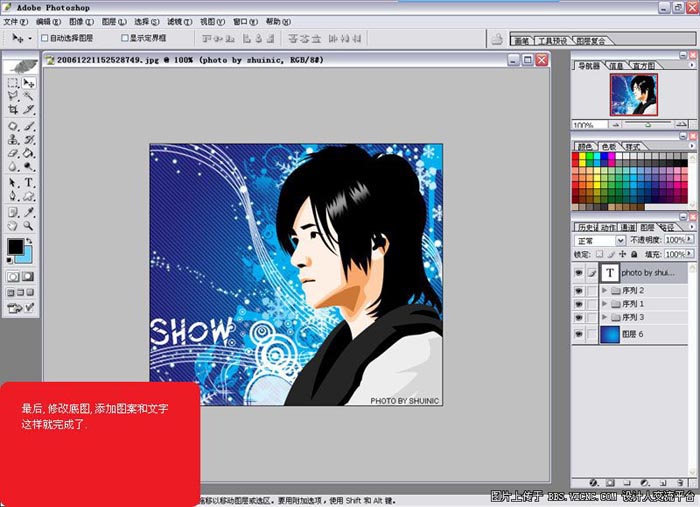Viewport: 700px width, 507px height.
Task: Select the Hand tool
Action: click(13, 225)
